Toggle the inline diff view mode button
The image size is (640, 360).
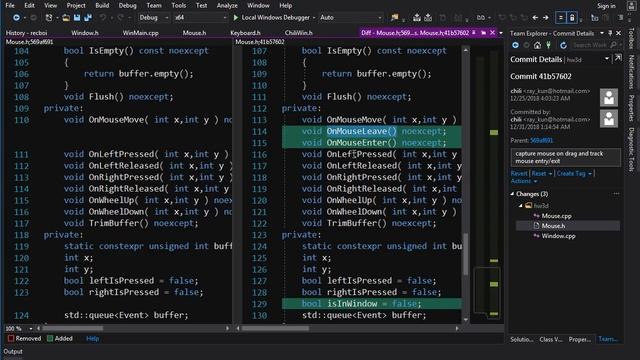tap(561, 18)
